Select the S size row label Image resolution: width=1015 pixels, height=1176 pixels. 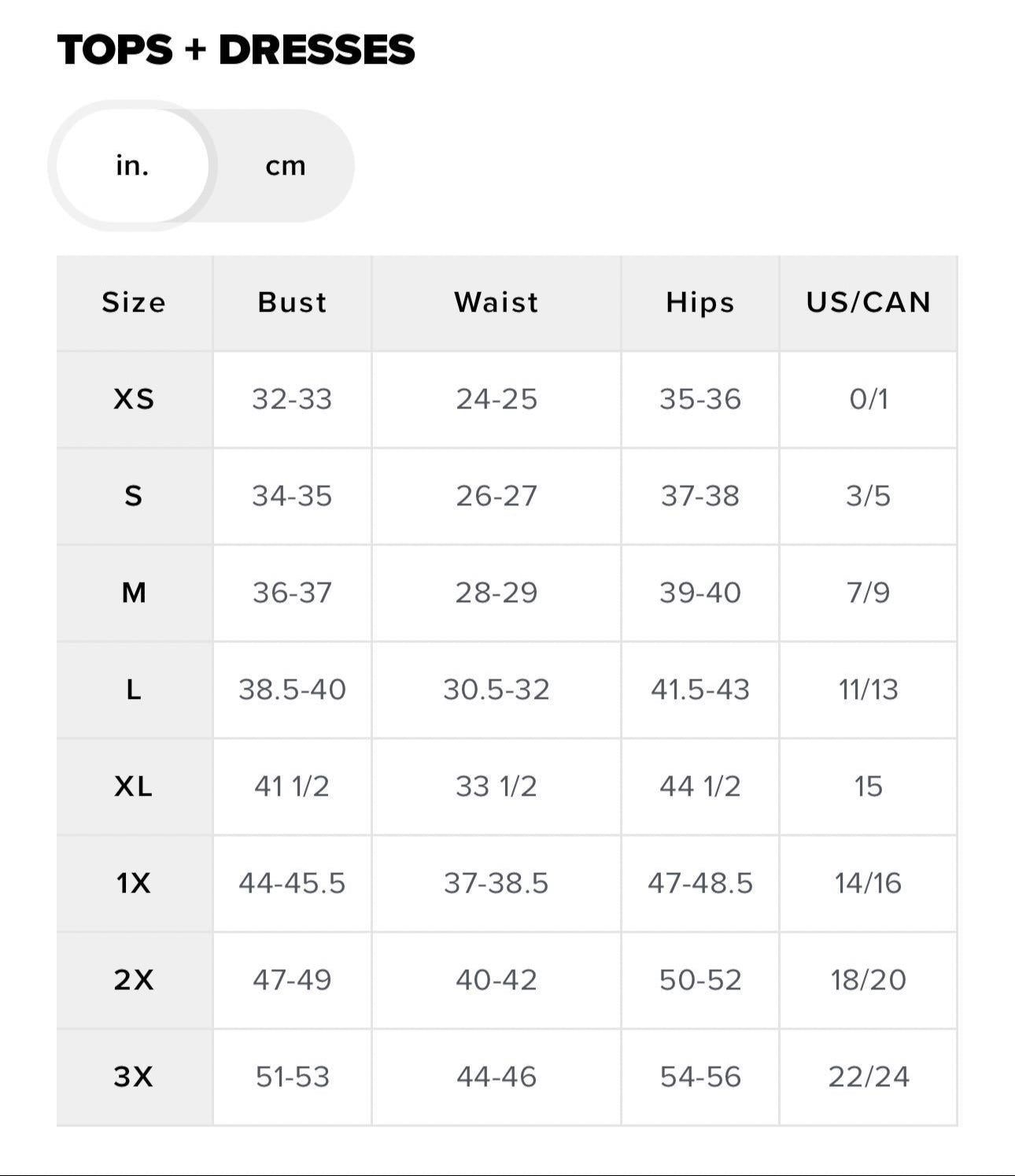tap(134, 496)
